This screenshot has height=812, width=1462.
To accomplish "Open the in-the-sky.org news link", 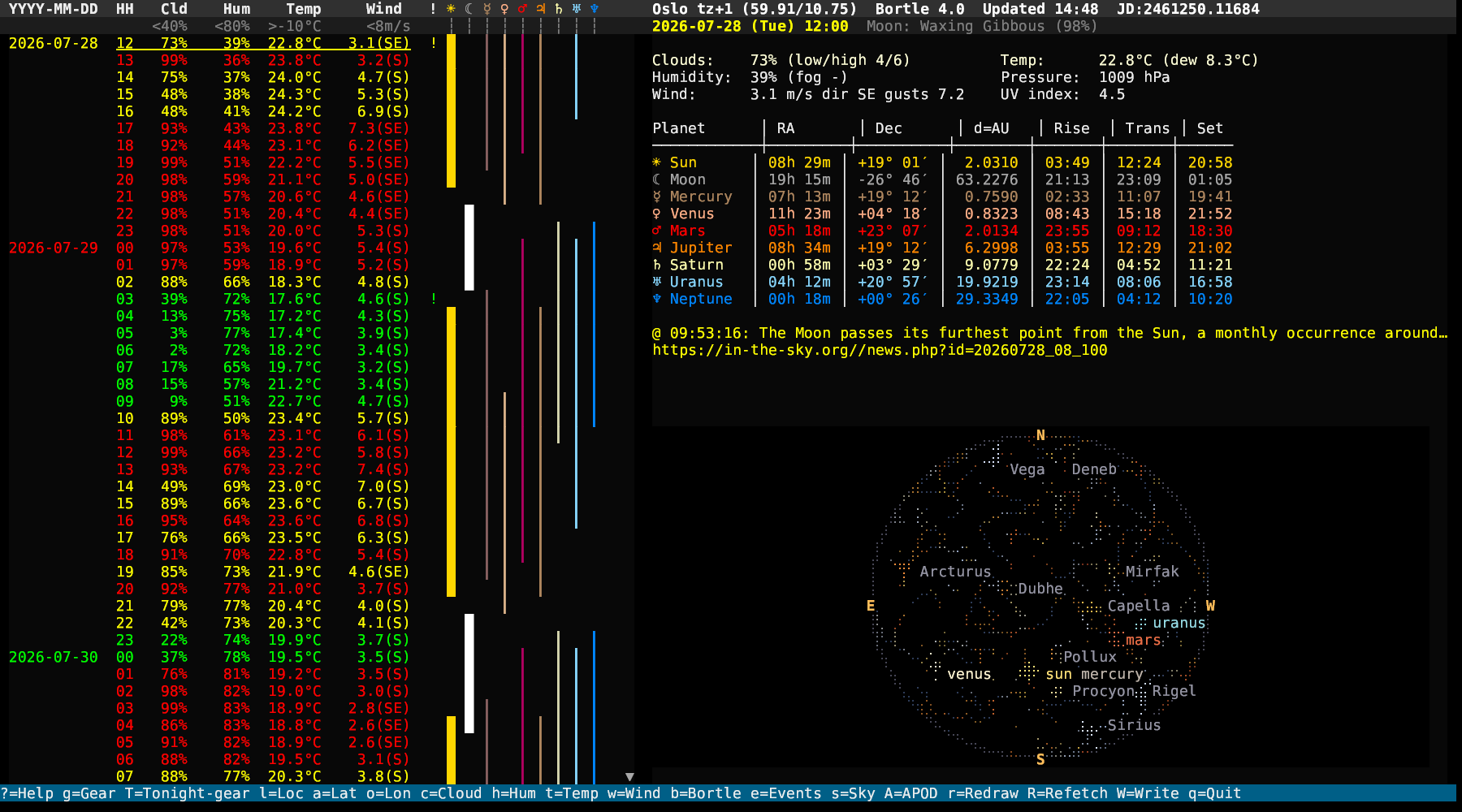I will pyautogui.click(x=880, y=350).
